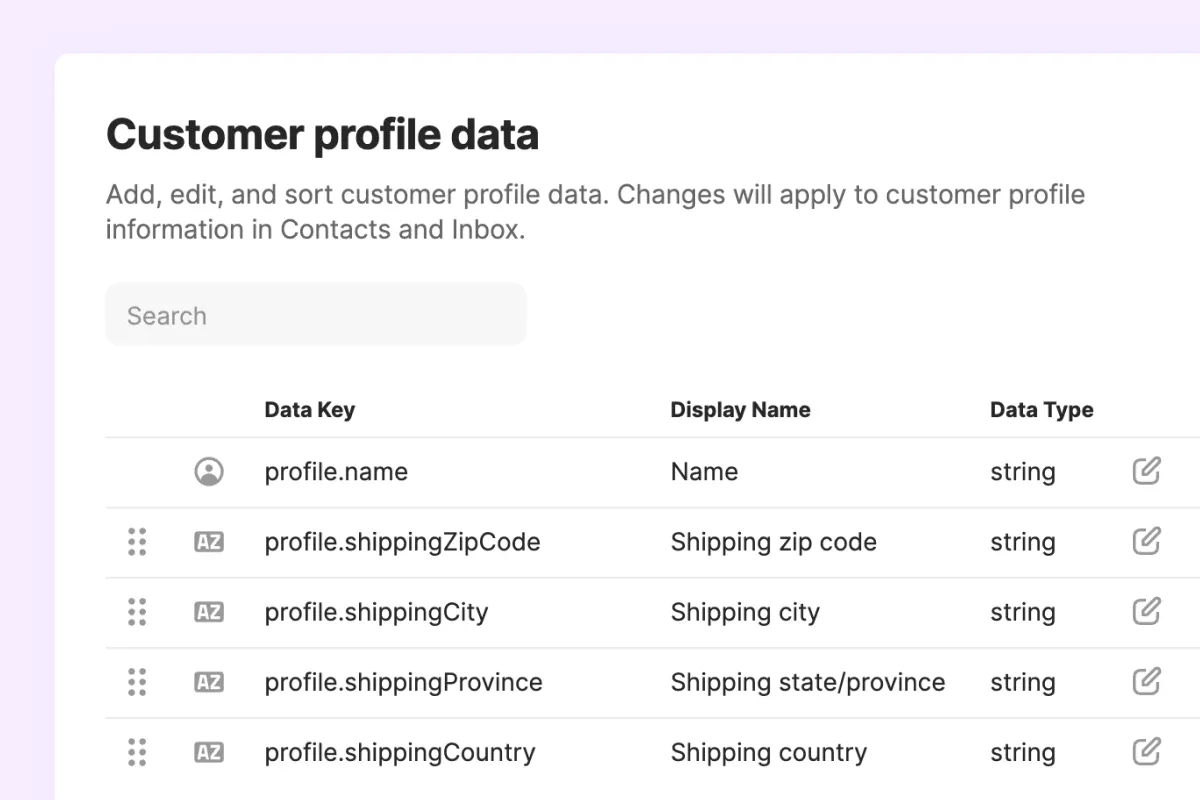Select the Shipping state/province display name
Screen dimensions: 1200x800
pyautogui.click(x=807, y=682)
